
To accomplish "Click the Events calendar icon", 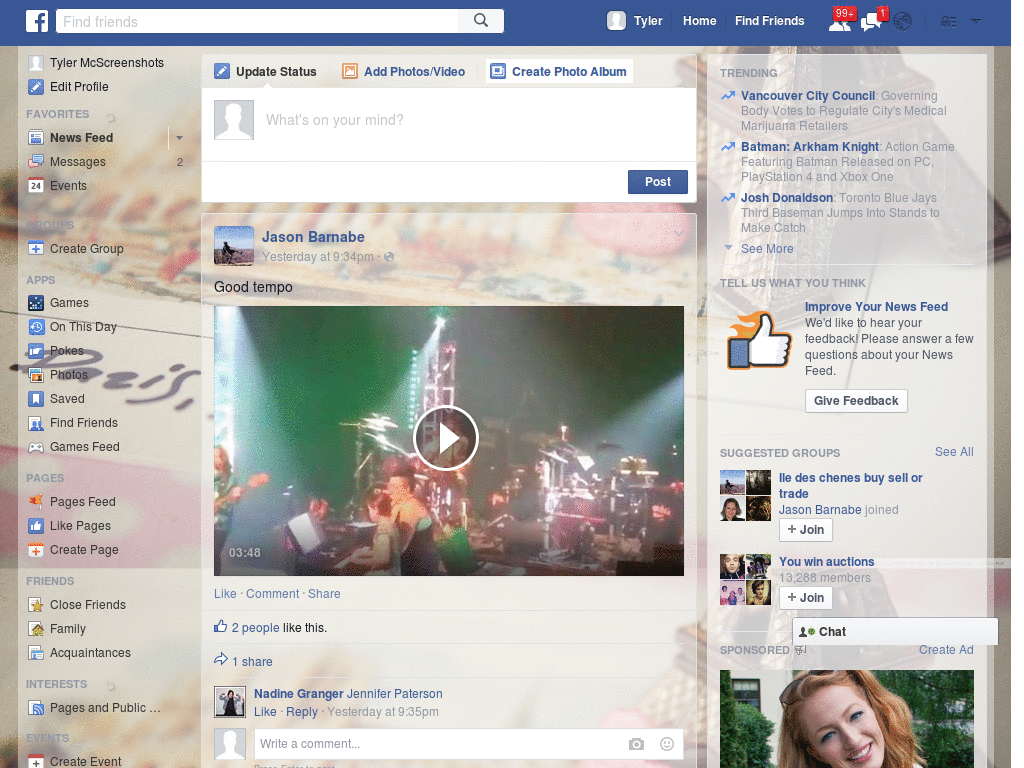I will coord(36,186).
